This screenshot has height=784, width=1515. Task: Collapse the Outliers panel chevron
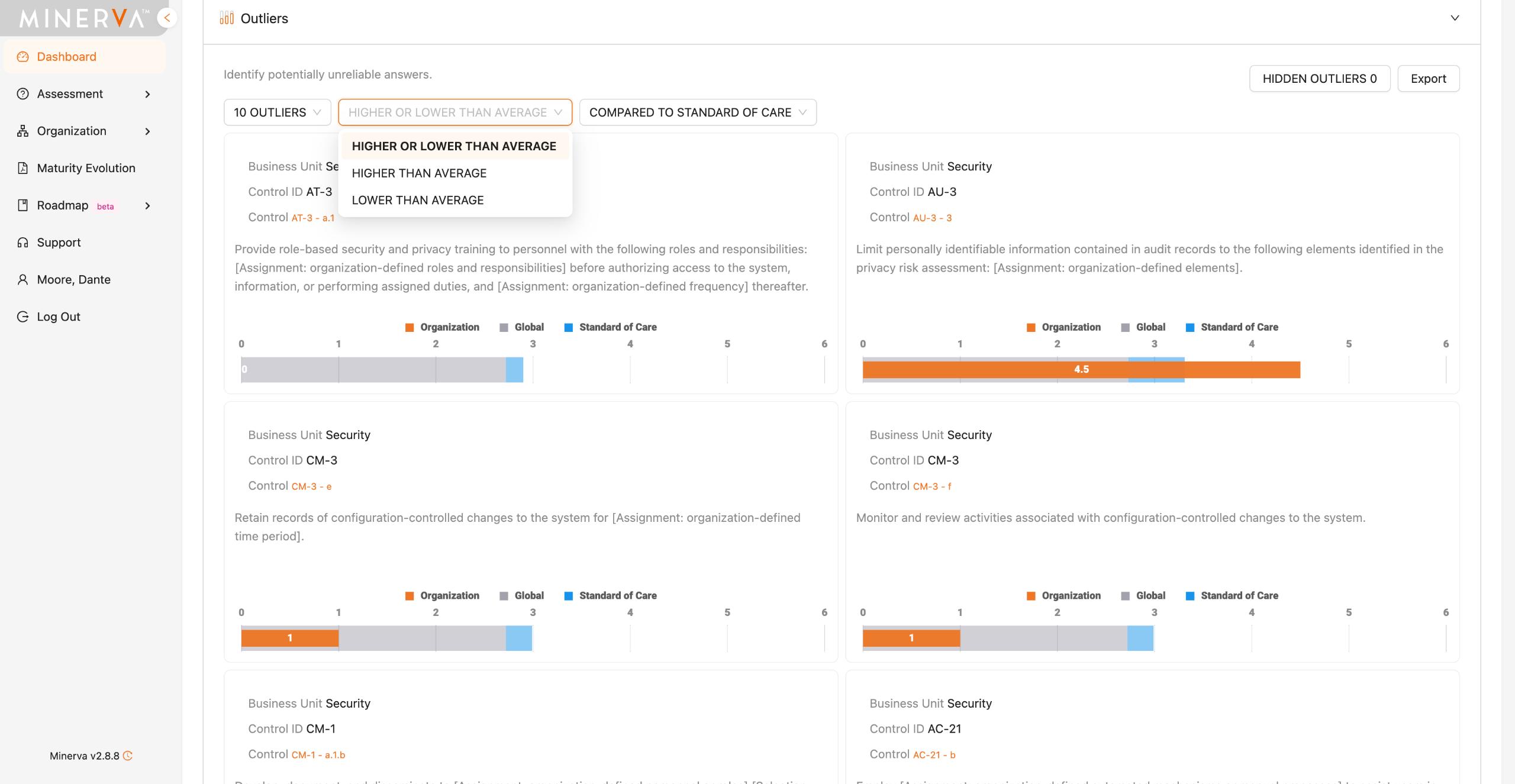(1455, 18)
